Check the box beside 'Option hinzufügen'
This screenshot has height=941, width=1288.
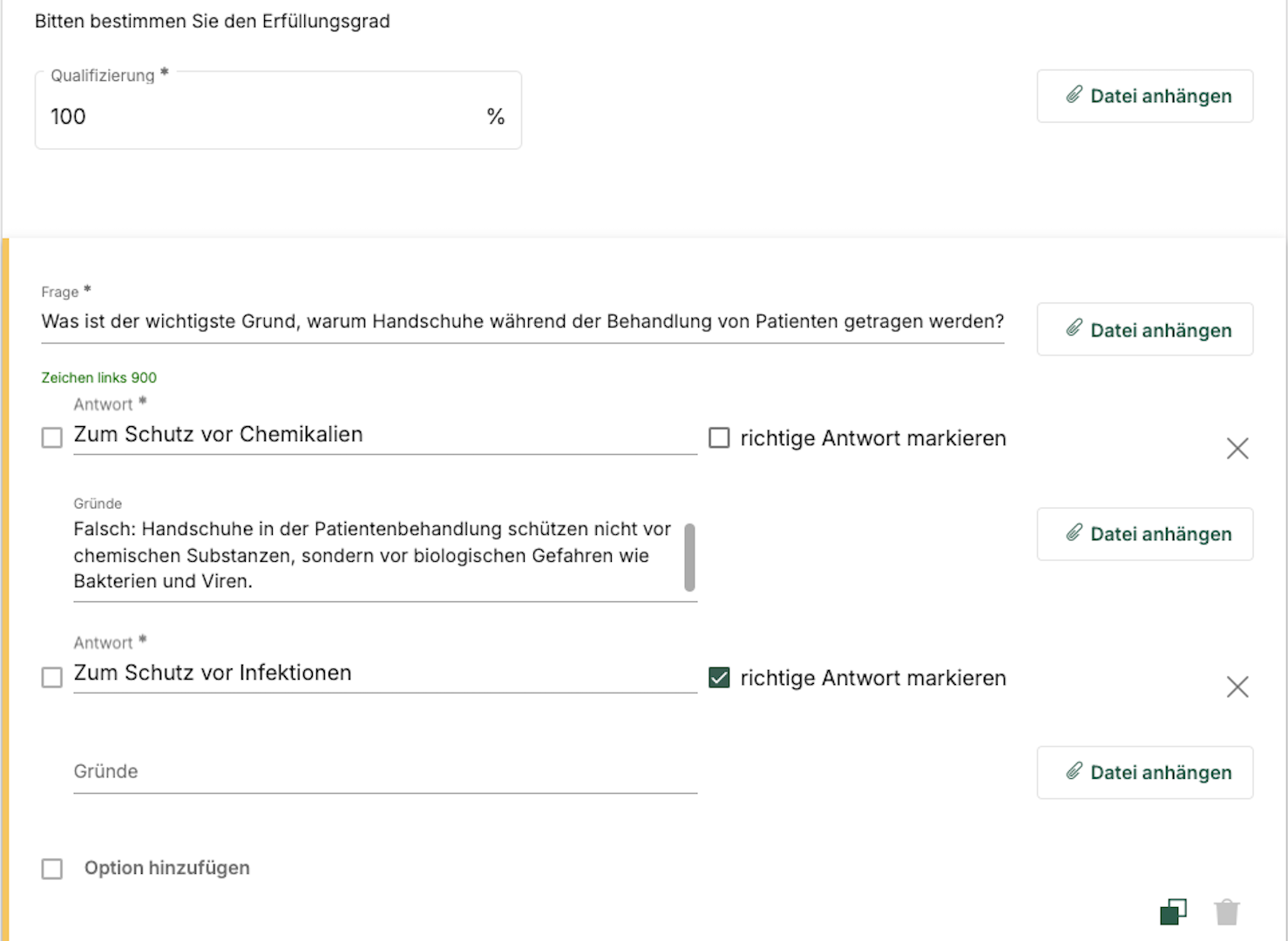tap(52, 869)
